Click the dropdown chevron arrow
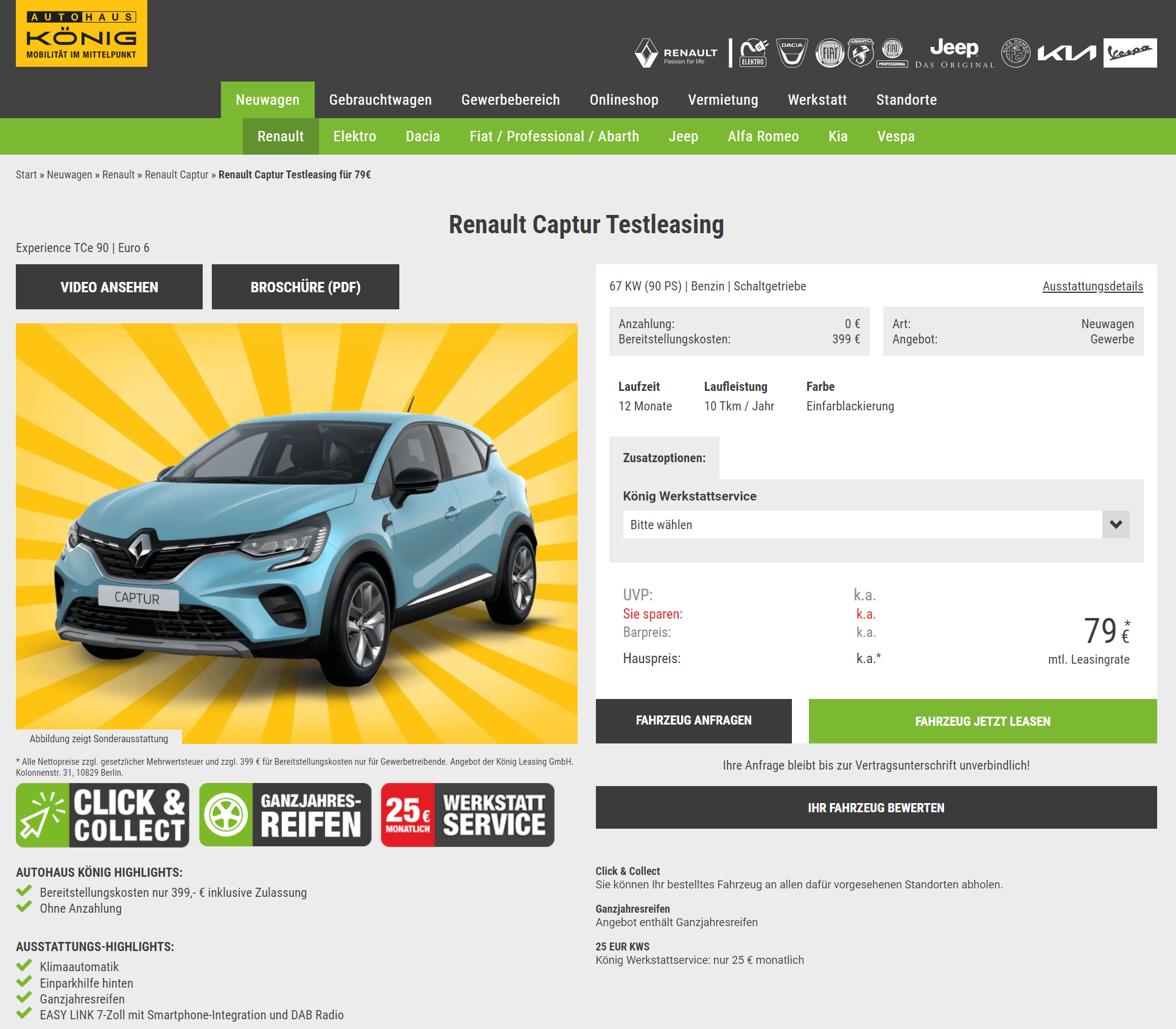This screenshot has height=1029, width=1176. tap(1116, 524)
